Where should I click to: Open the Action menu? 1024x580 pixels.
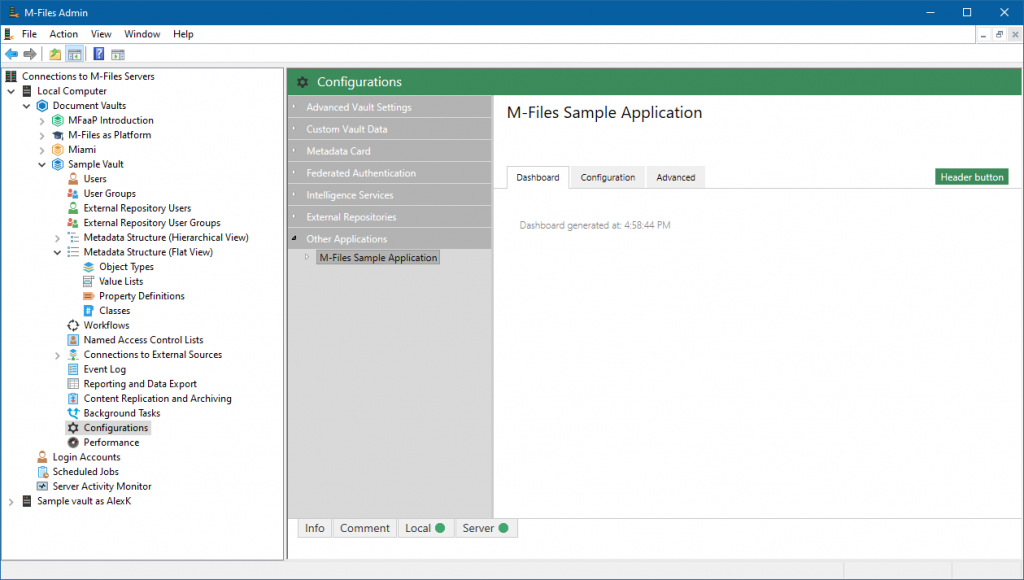coord(63,33)
